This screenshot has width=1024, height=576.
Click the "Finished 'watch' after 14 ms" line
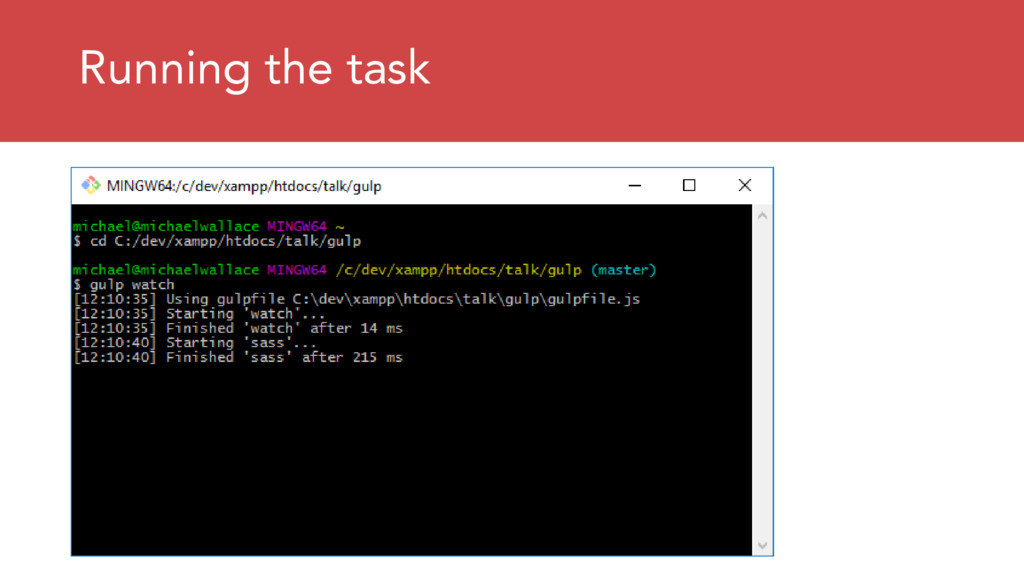tap(238, 328)
